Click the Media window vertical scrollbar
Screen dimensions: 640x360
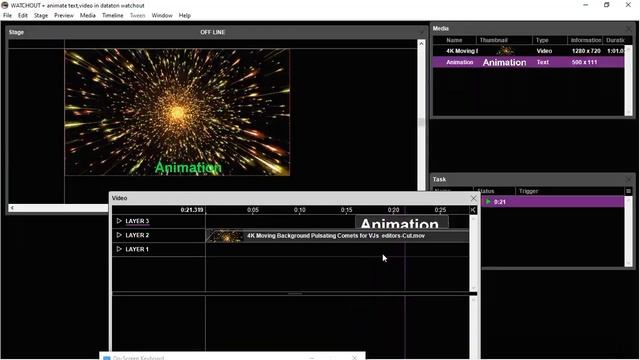pos(628,80)
